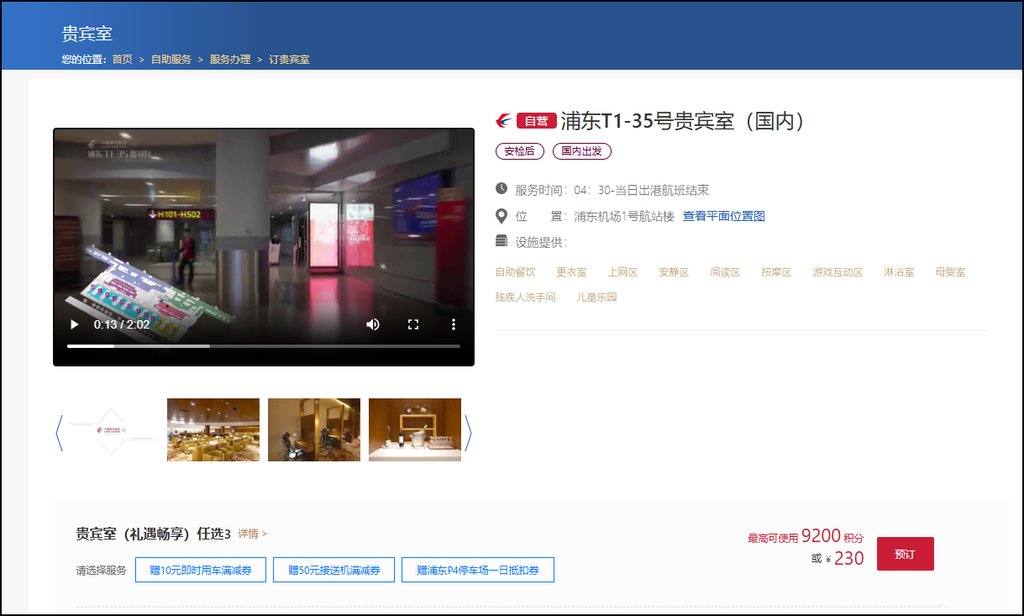Click the facilities icon beside 设施提供
Image resolution: width=1024 pixels, height=616 pixels.
(501, 241)
